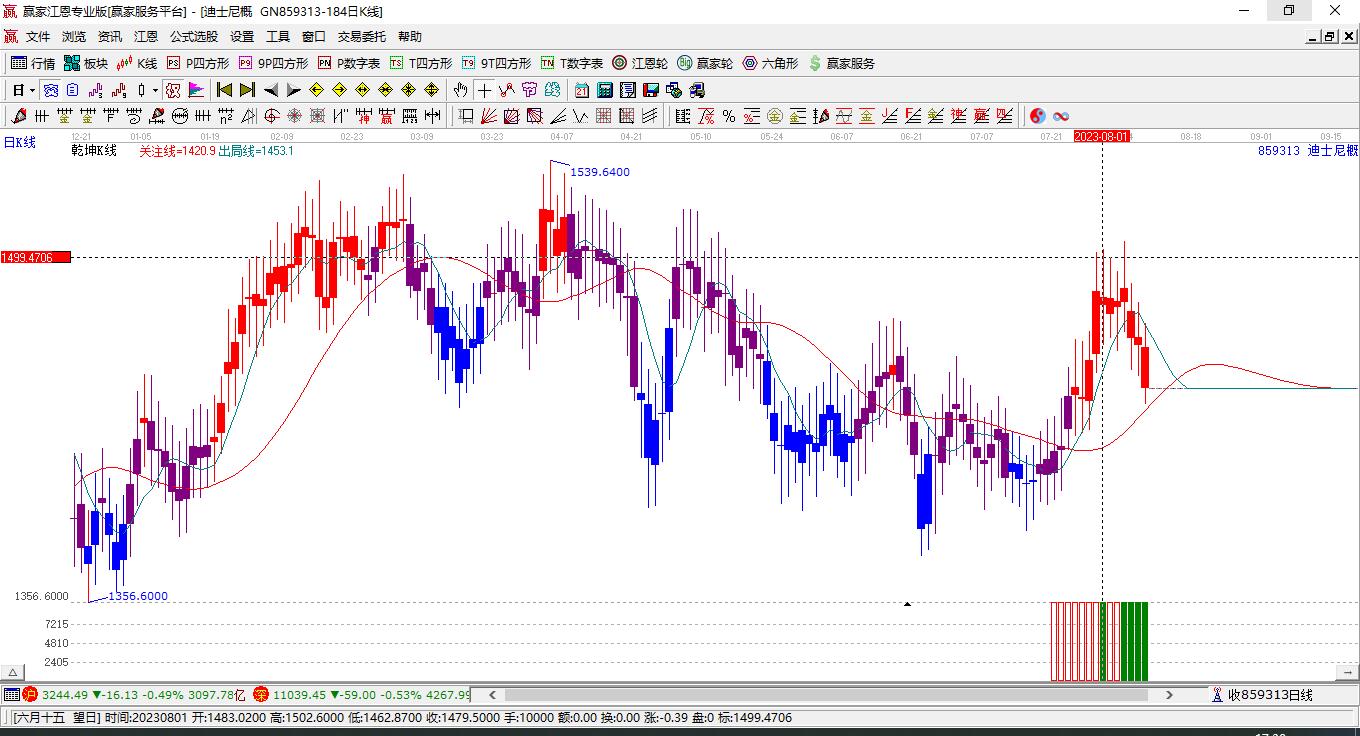Open the 资讯 menu
Image resolution: width=1360 pixels, height=736 pixels.
110,37
